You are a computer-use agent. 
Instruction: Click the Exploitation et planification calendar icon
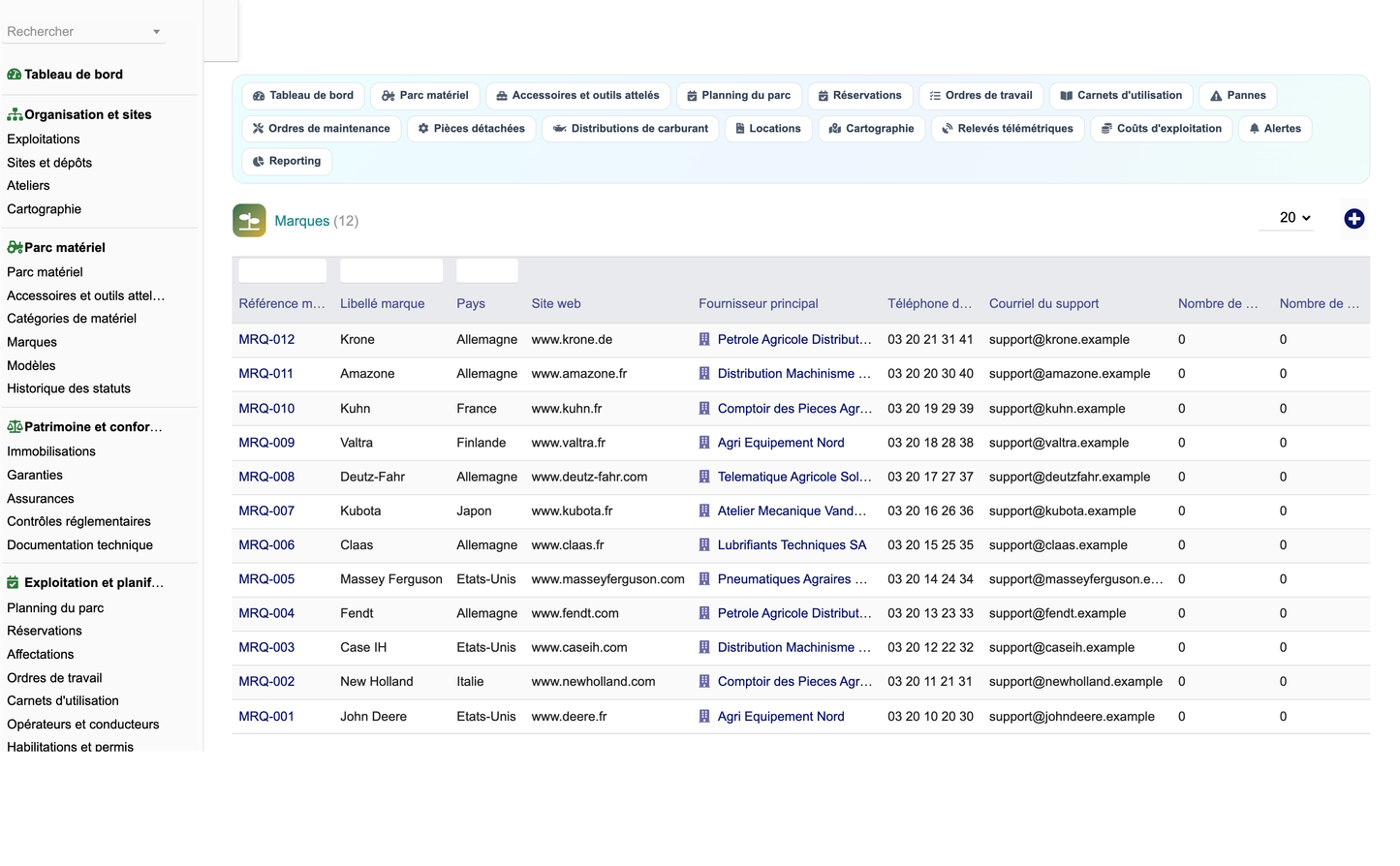click(x=14, y=582)
